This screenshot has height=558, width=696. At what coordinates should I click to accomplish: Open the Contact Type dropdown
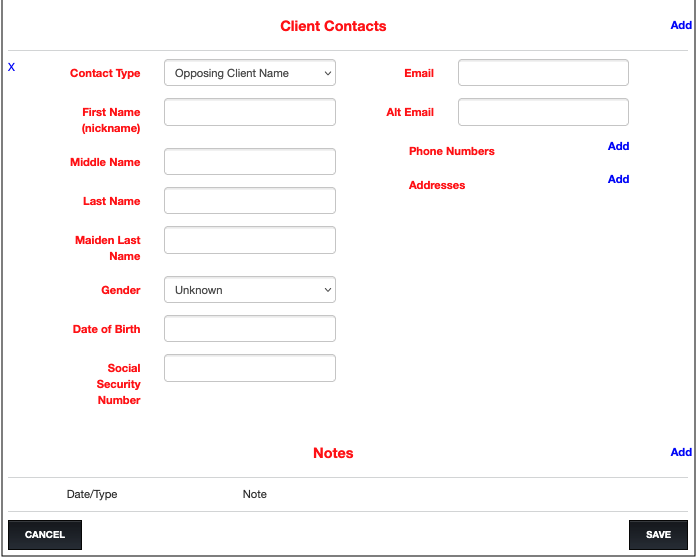249,73
